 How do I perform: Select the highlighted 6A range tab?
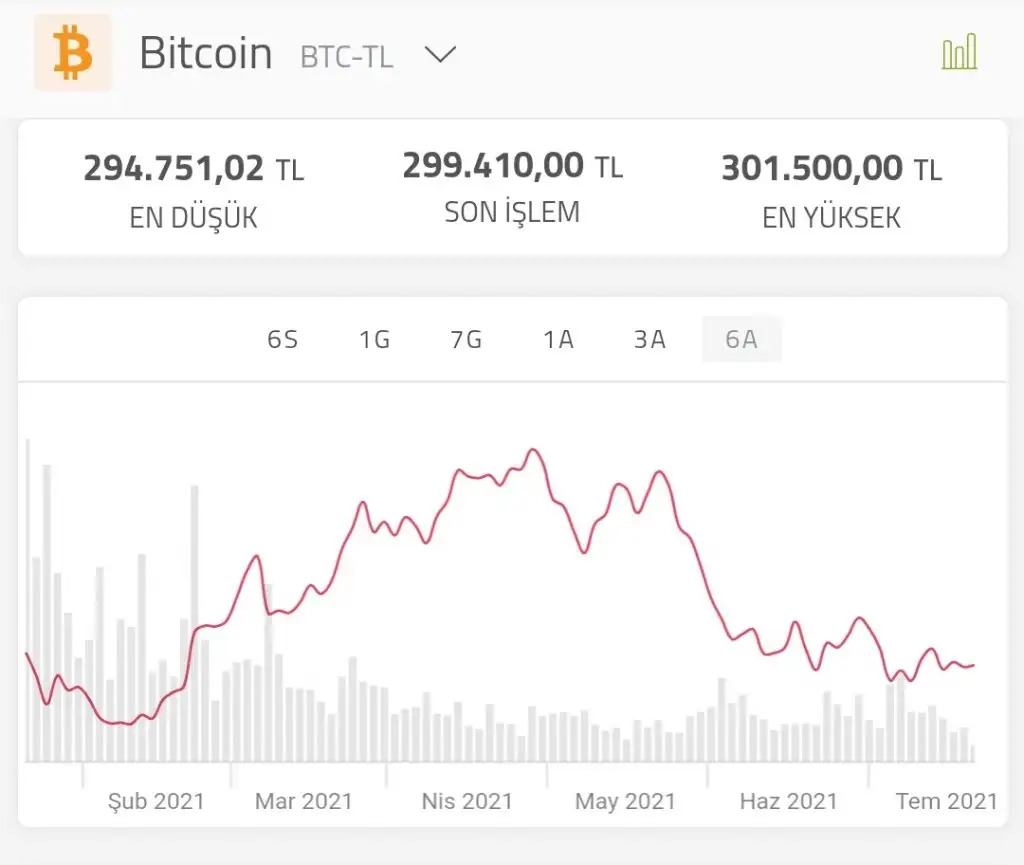tap(742, 340)
